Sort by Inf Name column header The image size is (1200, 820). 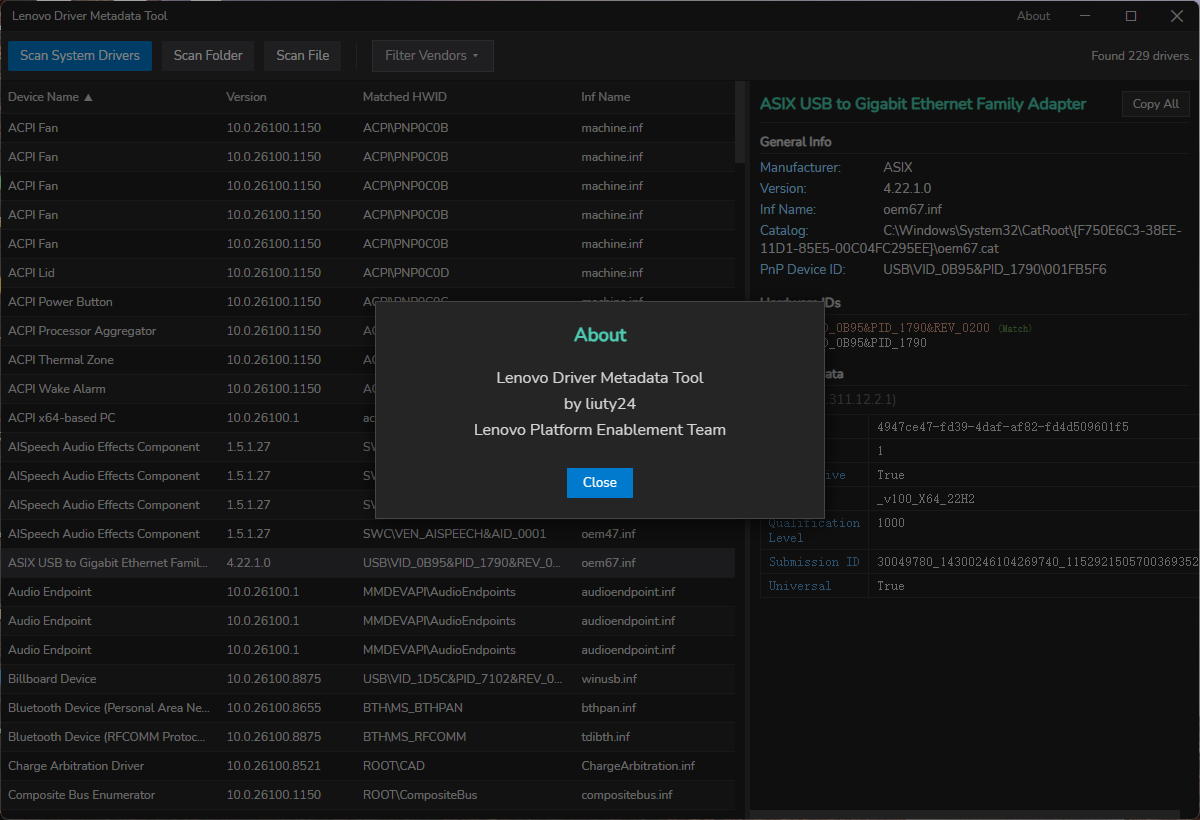pos(606,97)
